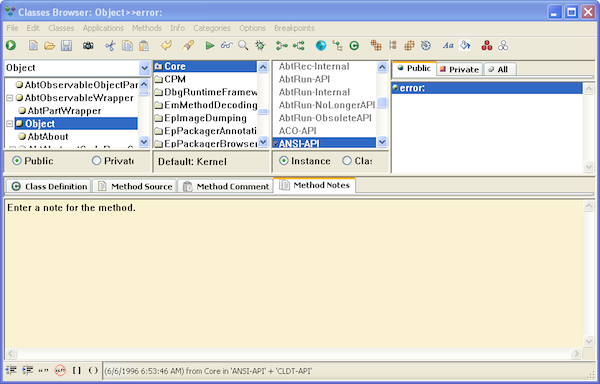Viewport: 600px width, 384px height.
Task: Select the error: method in list
Action: [x=487, y=88]
